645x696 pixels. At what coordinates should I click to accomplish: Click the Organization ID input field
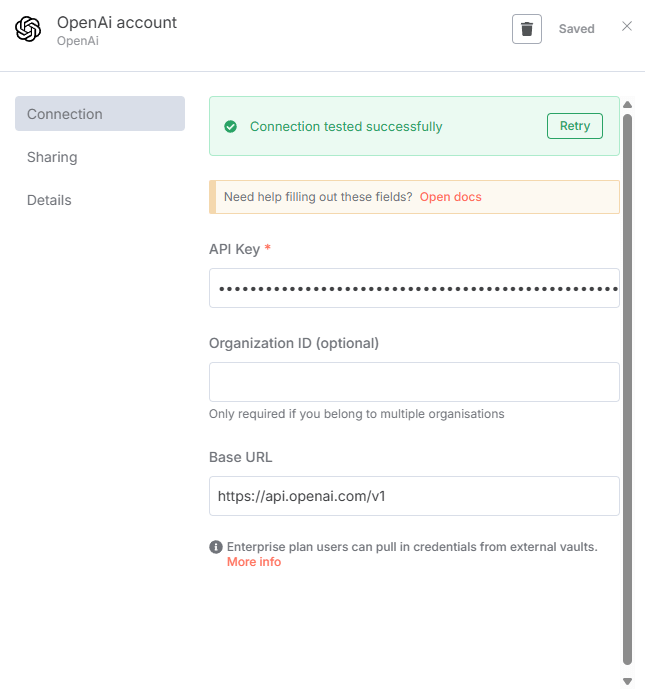[414, 382]
